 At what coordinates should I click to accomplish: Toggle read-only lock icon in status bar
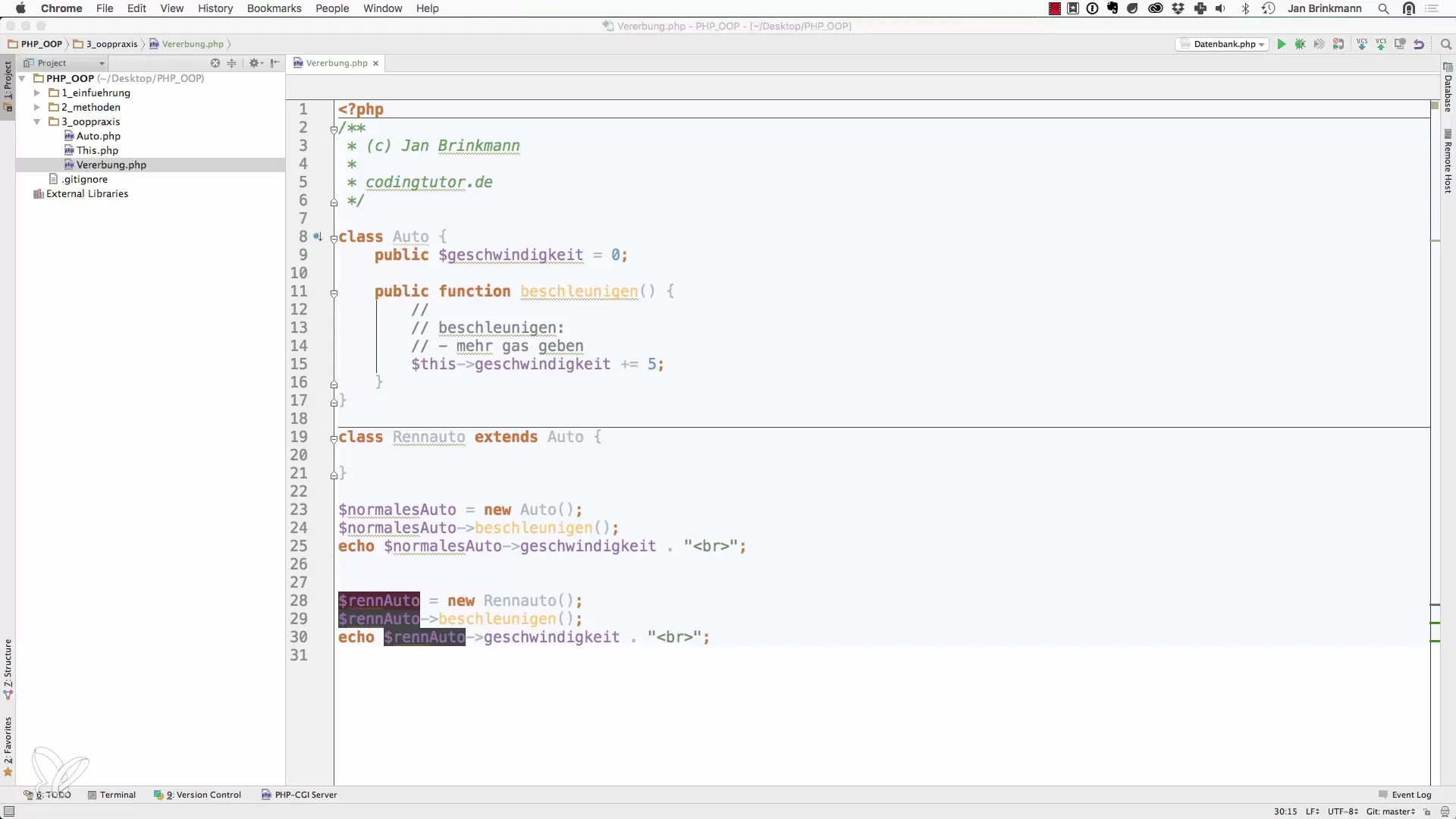[1427, 811]
